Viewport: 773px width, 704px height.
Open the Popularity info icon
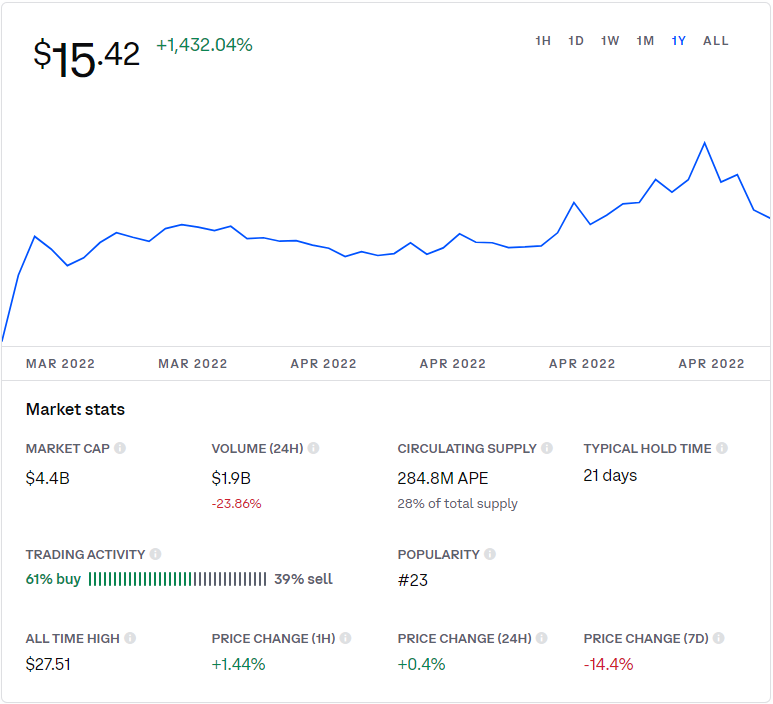click(x=490, y=554)
